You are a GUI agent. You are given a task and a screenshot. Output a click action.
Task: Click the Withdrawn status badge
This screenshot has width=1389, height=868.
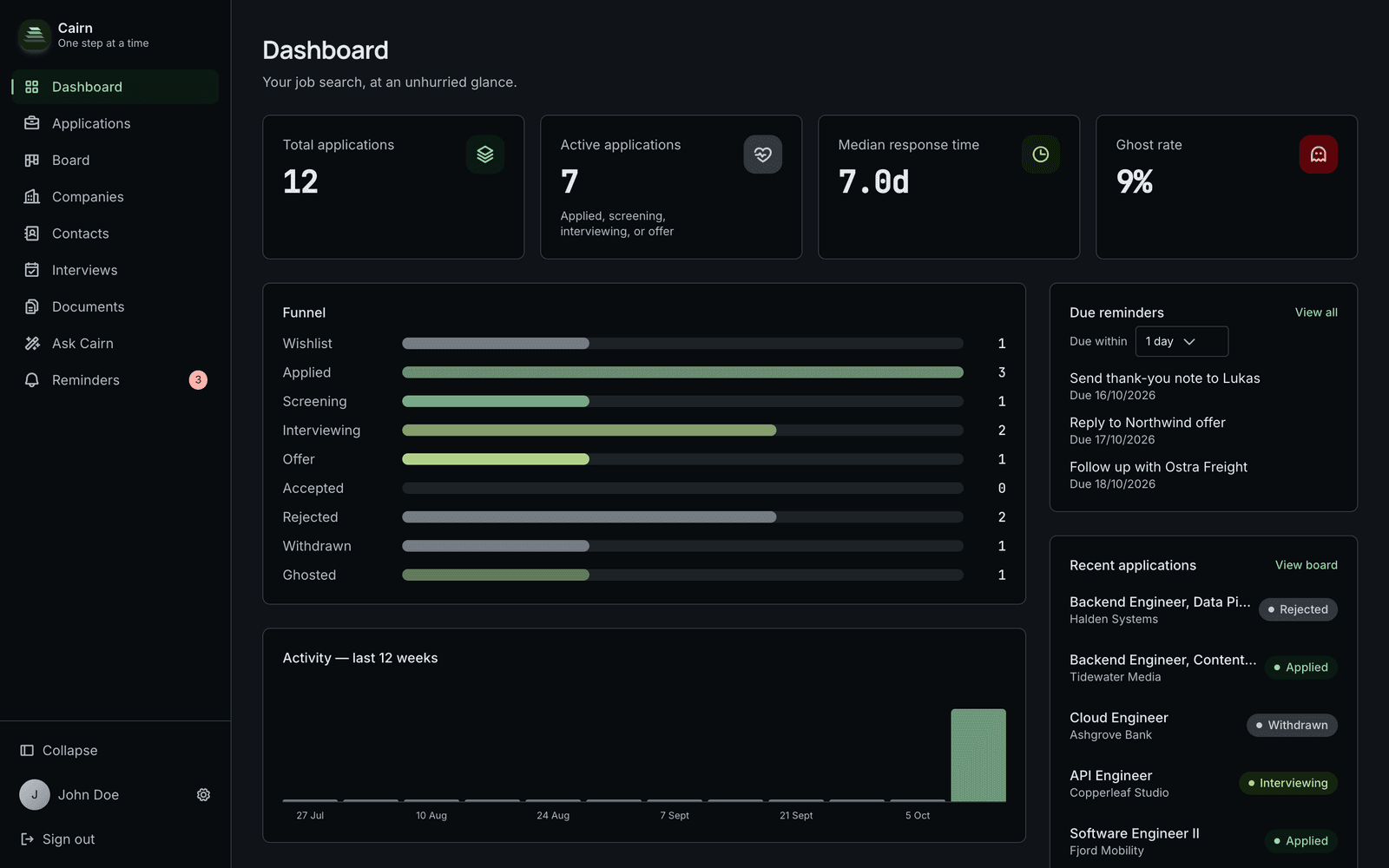(1292, 725)
